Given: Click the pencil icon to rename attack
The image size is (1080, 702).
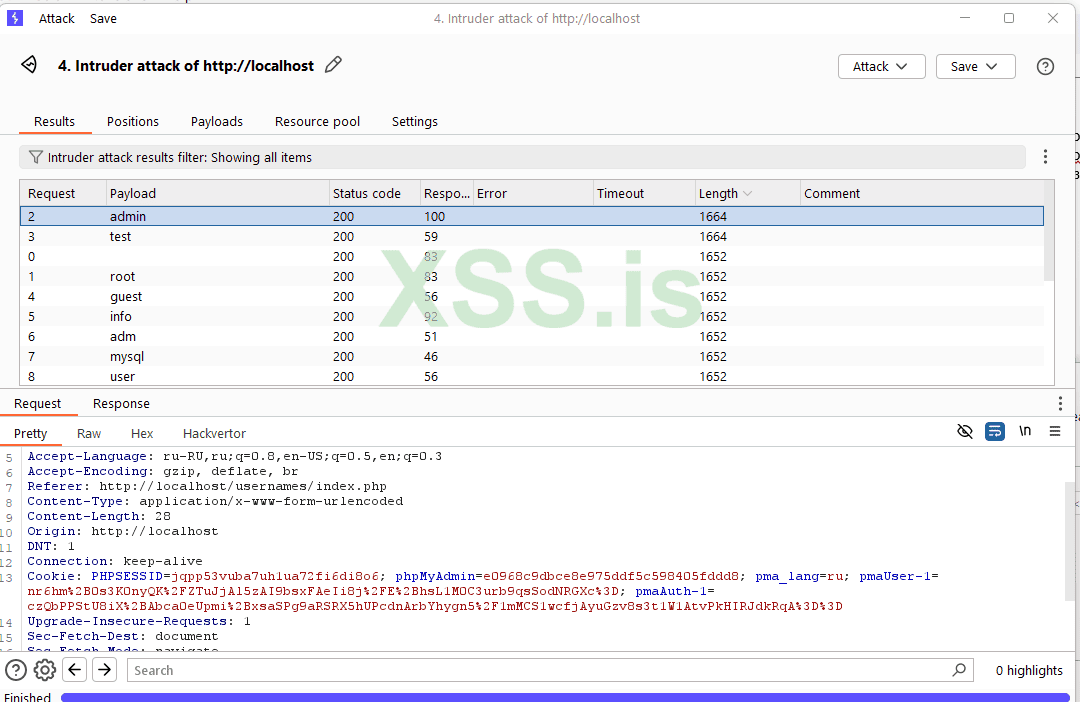Looking at the screenshot, I should tap(334, 65).
